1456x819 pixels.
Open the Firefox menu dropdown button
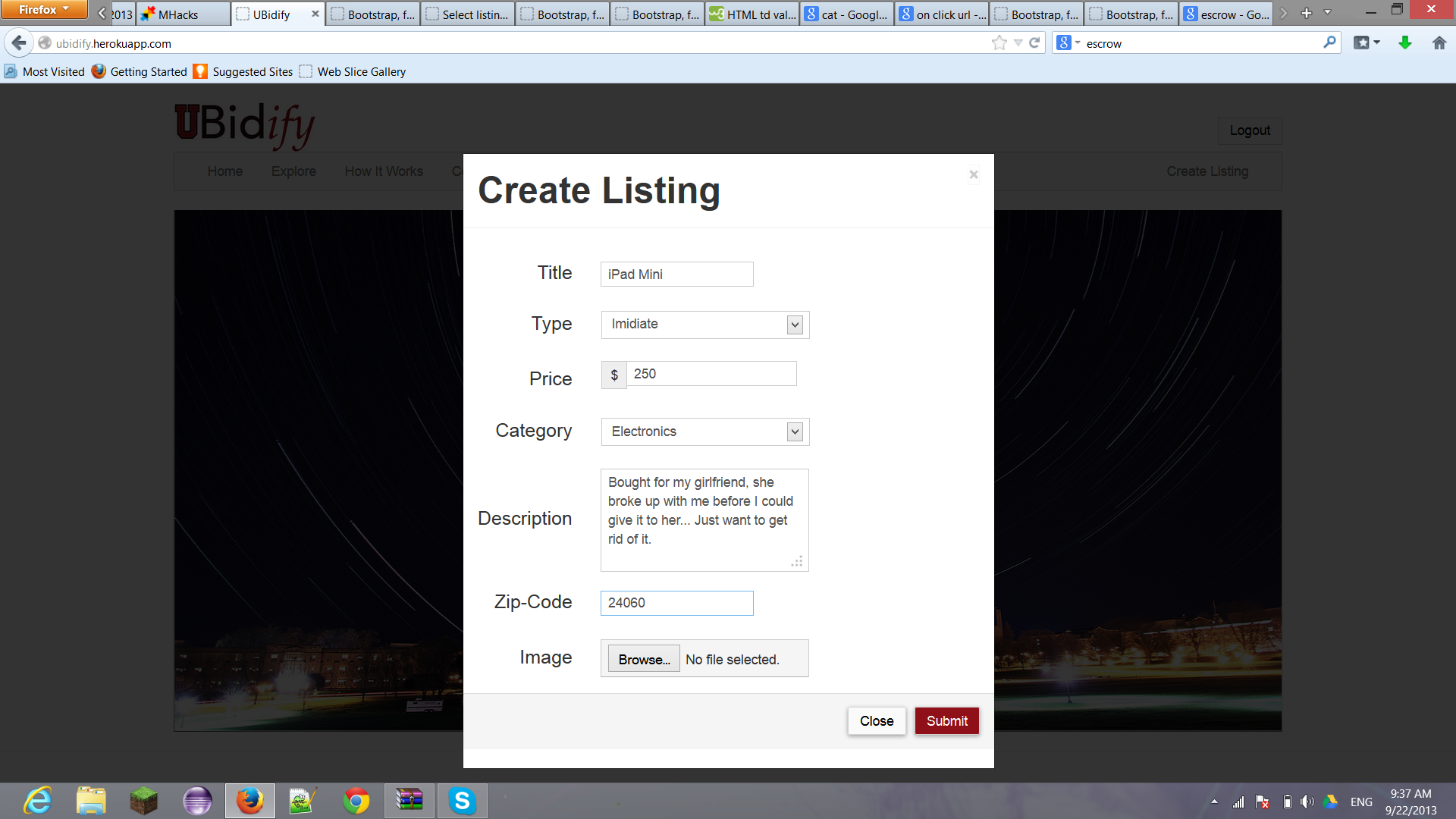coord(44,10)
